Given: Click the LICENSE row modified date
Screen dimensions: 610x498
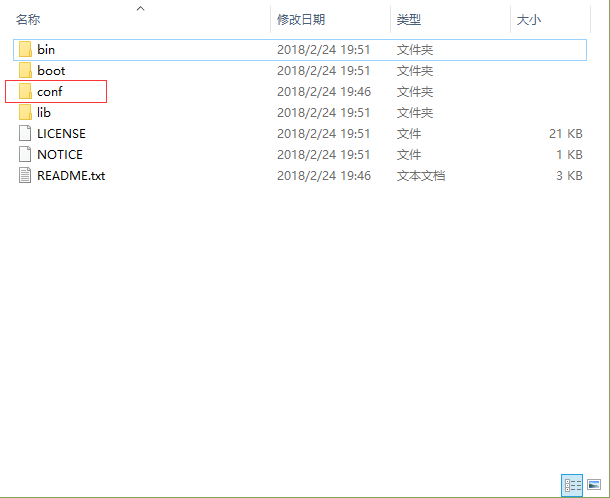Looking at the screenshot, I should point(323,133).
